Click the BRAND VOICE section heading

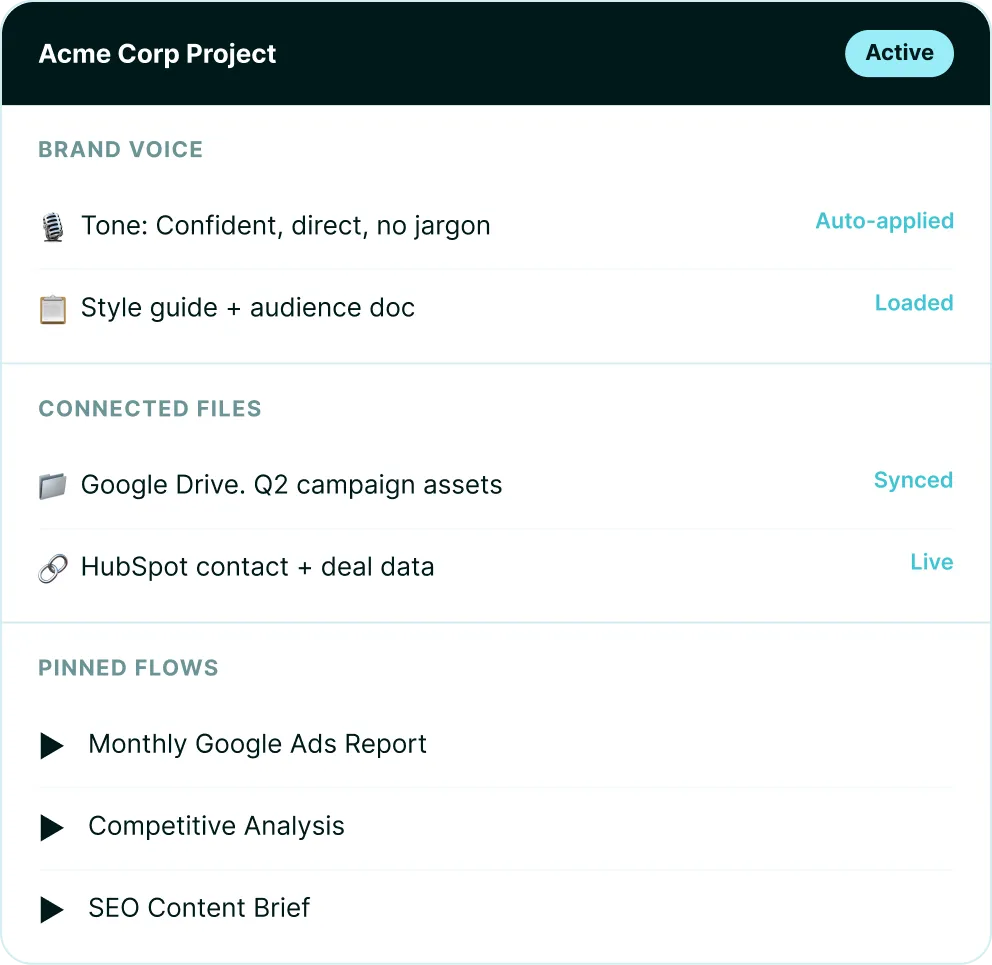tap(121, 149)
